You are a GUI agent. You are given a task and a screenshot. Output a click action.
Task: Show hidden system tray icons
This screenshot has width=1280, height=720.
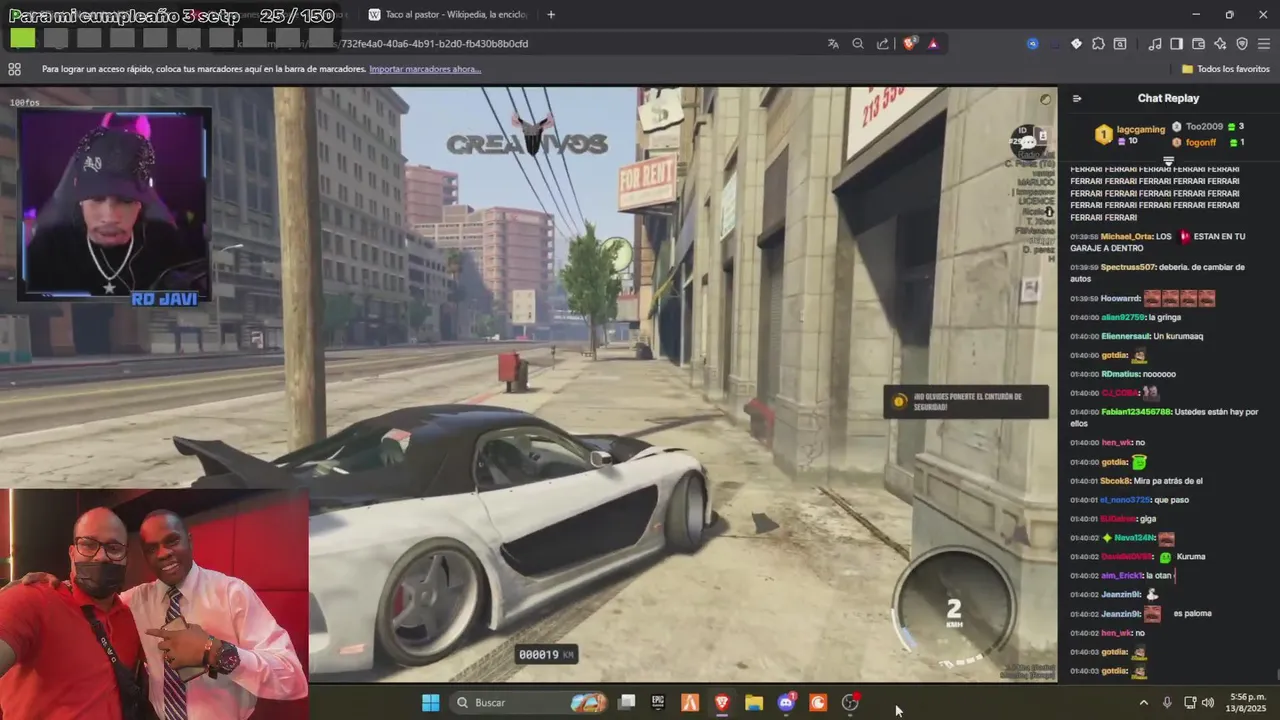(1144, 703)
